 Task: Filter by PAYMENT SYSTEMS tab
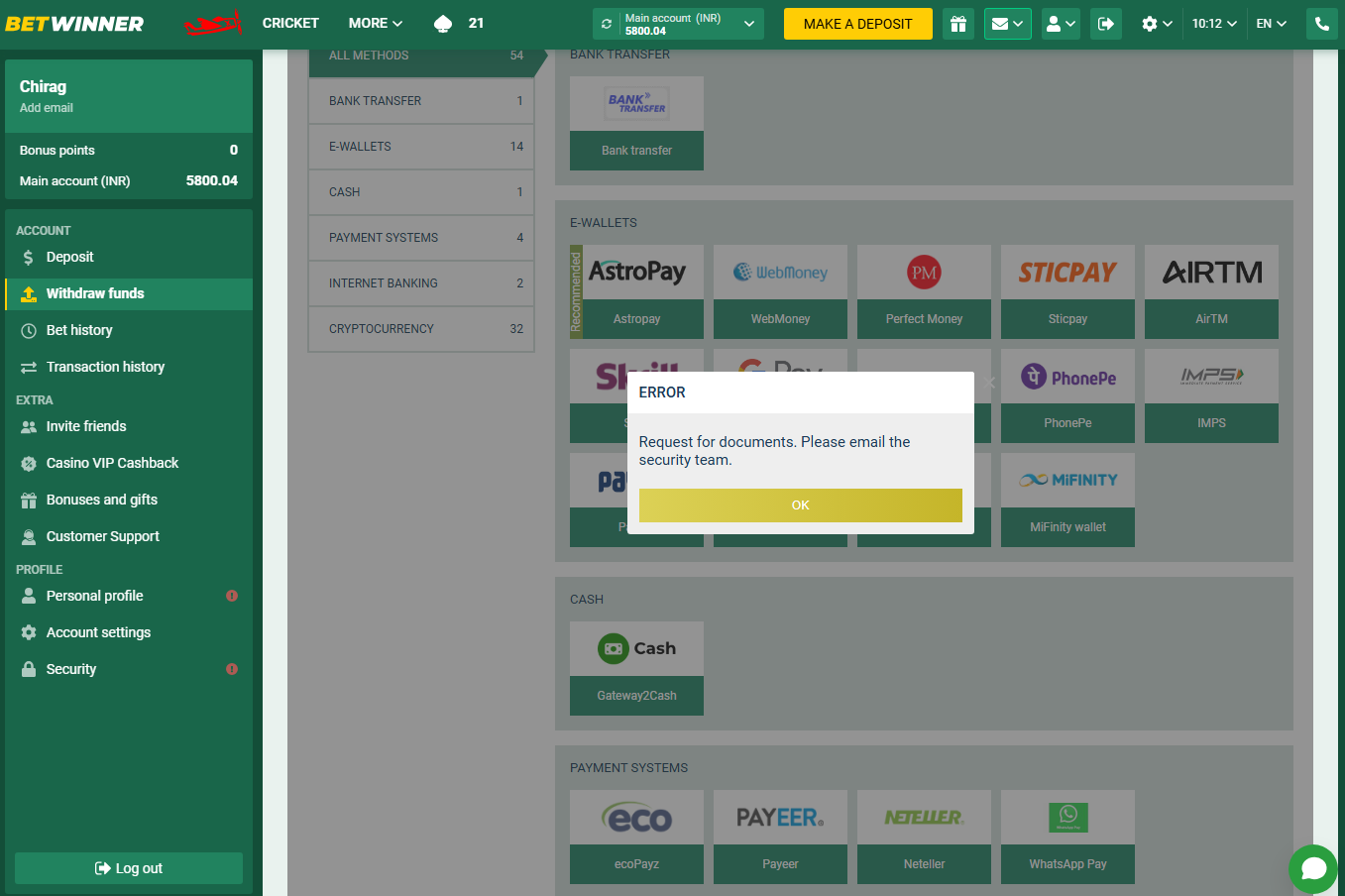click(x=421, y=238)
